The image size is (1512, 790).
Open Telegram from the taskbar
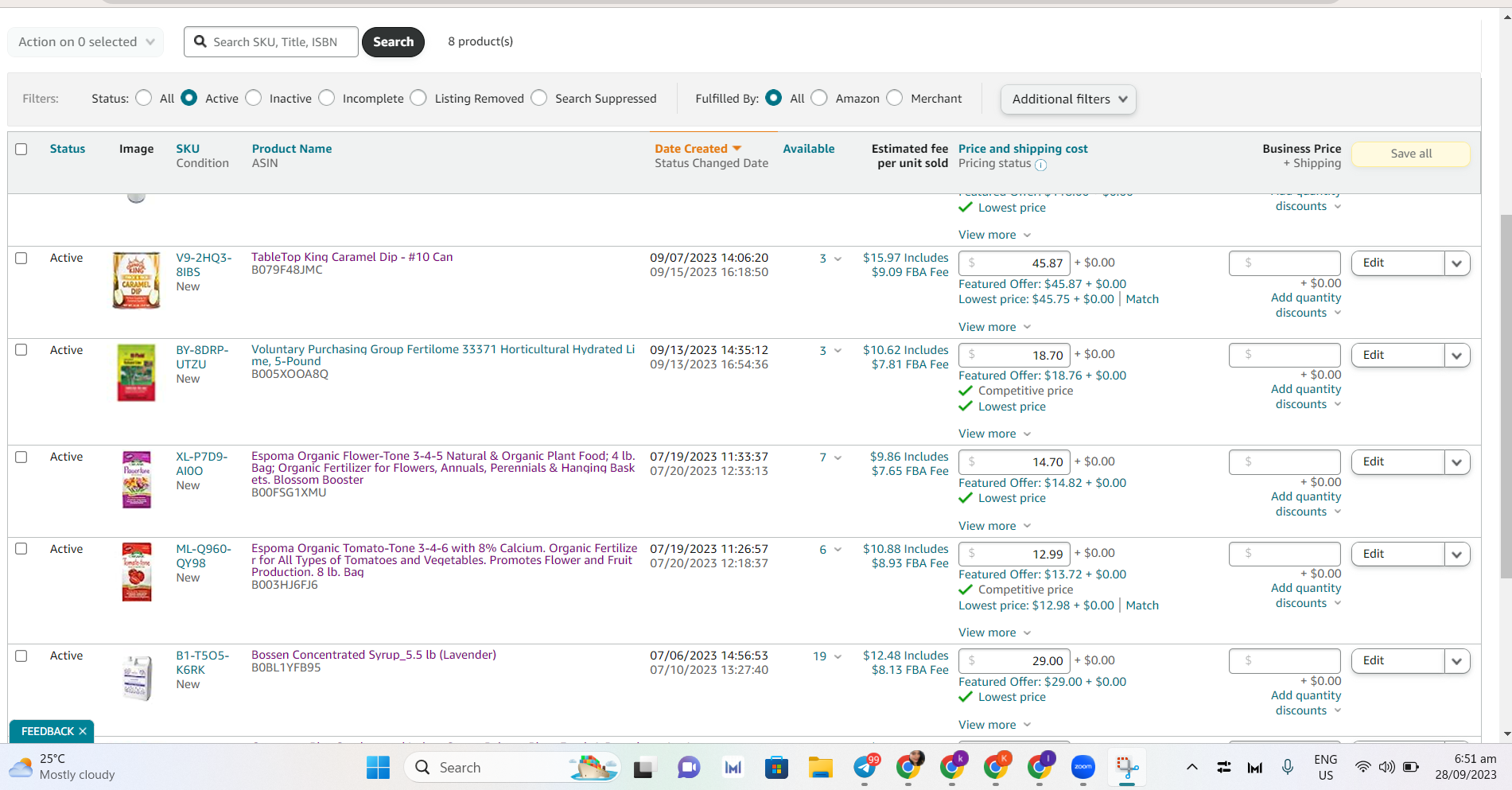[x=865, y=767]
